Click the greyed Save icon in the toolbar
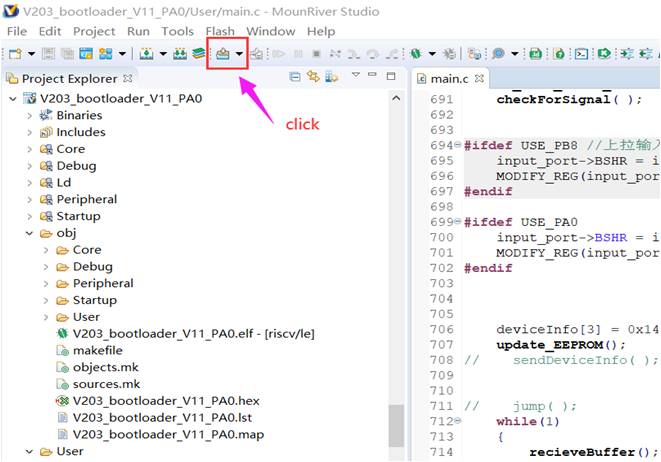The image size is (661, 462). [x=48, y=54]
